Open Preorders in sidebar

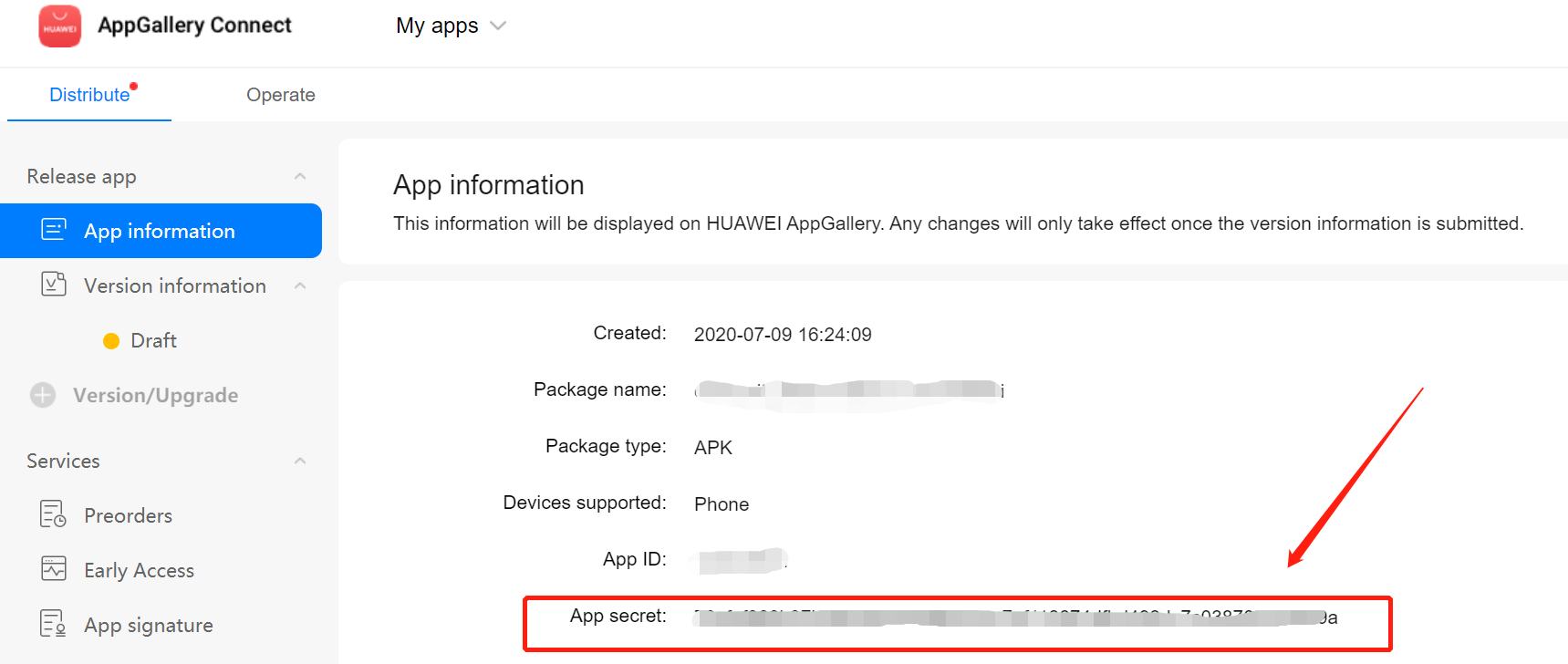click(128, 515)
